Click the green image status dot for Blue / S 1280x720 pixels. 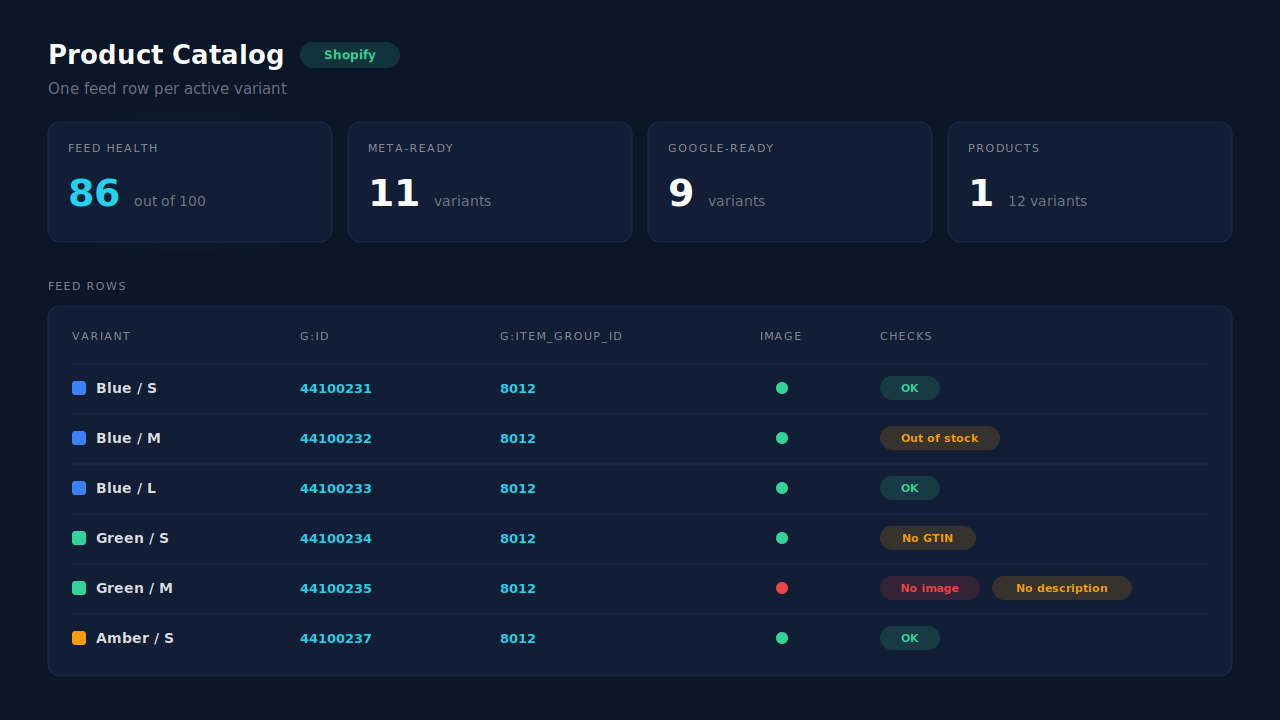[x=782, y=388]
